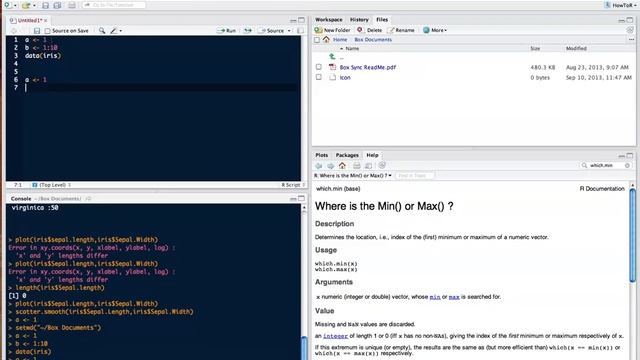Click the print help topic icon
640x360 pixels.
pyautogui.click(x=357, y=165)
